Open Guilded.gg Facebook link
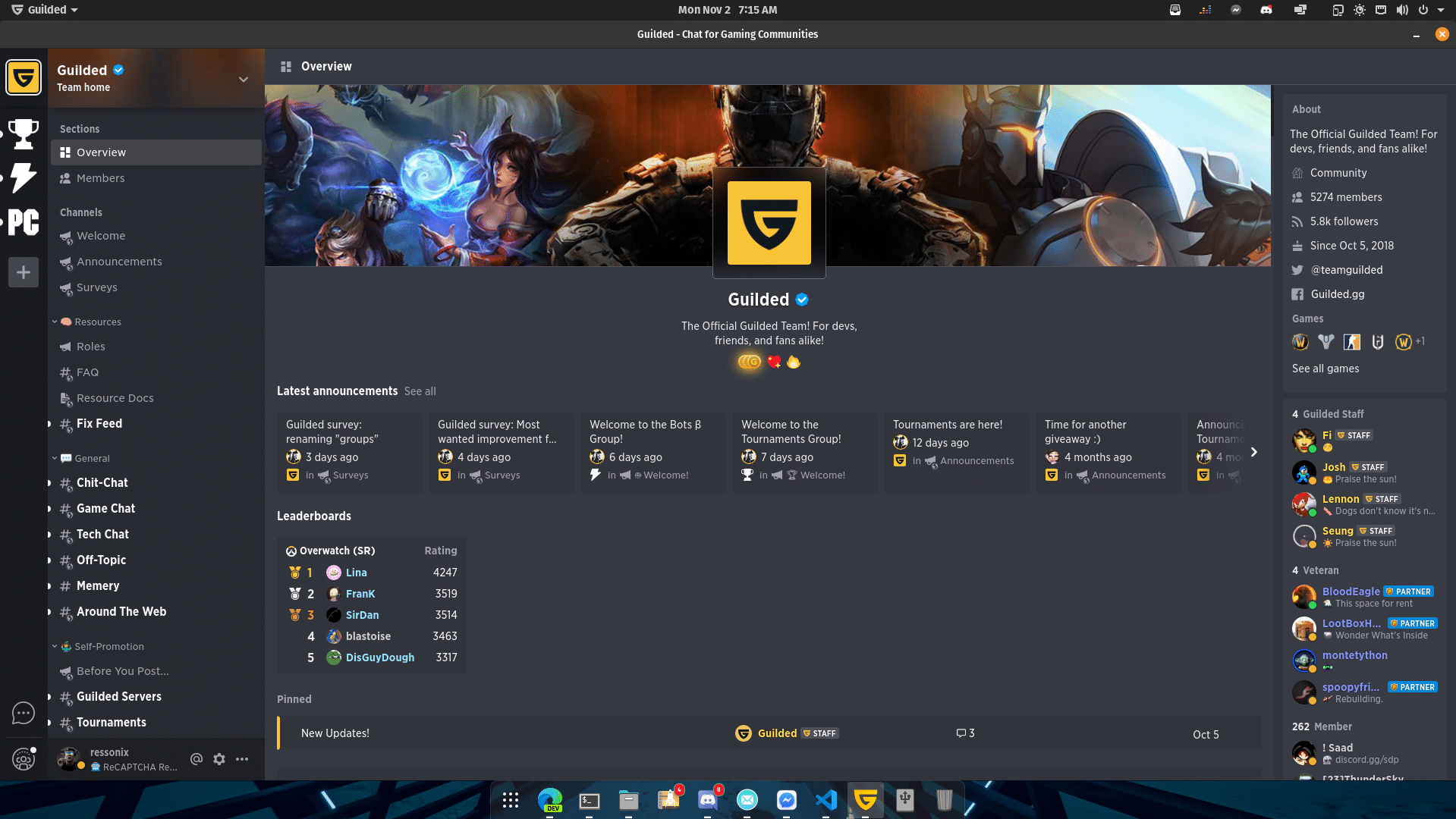This screenshot has height=819, width=1456. pos(1337,294)
